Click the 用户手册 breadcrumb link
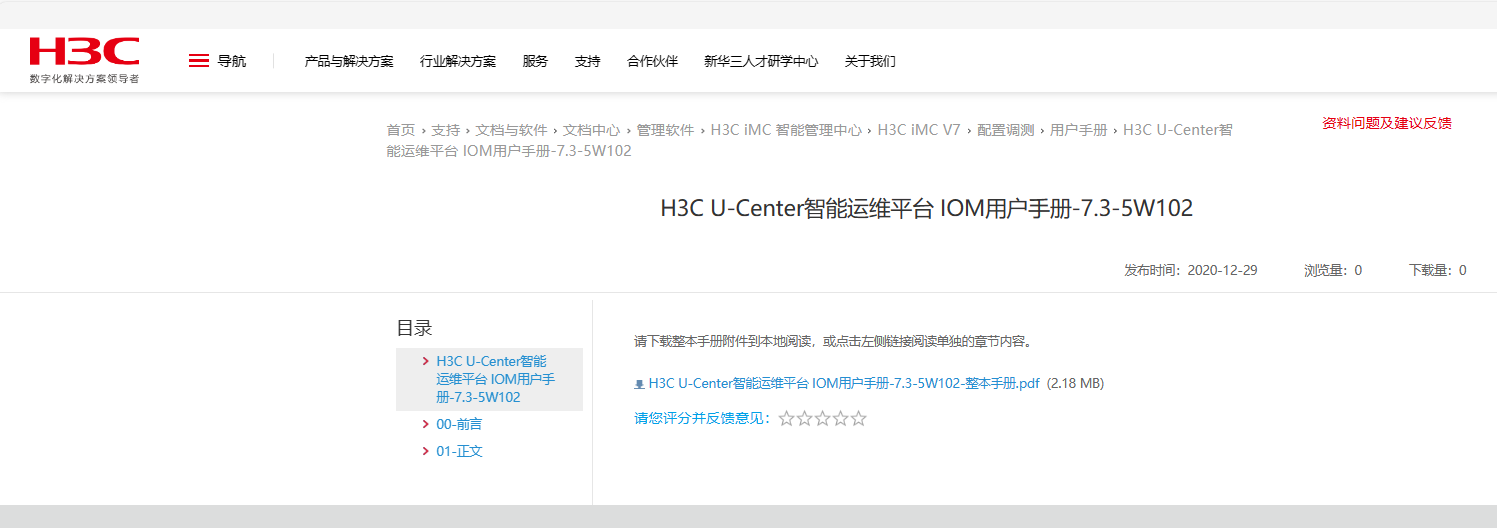1497x528 pixels. [x=1079, y=130]
